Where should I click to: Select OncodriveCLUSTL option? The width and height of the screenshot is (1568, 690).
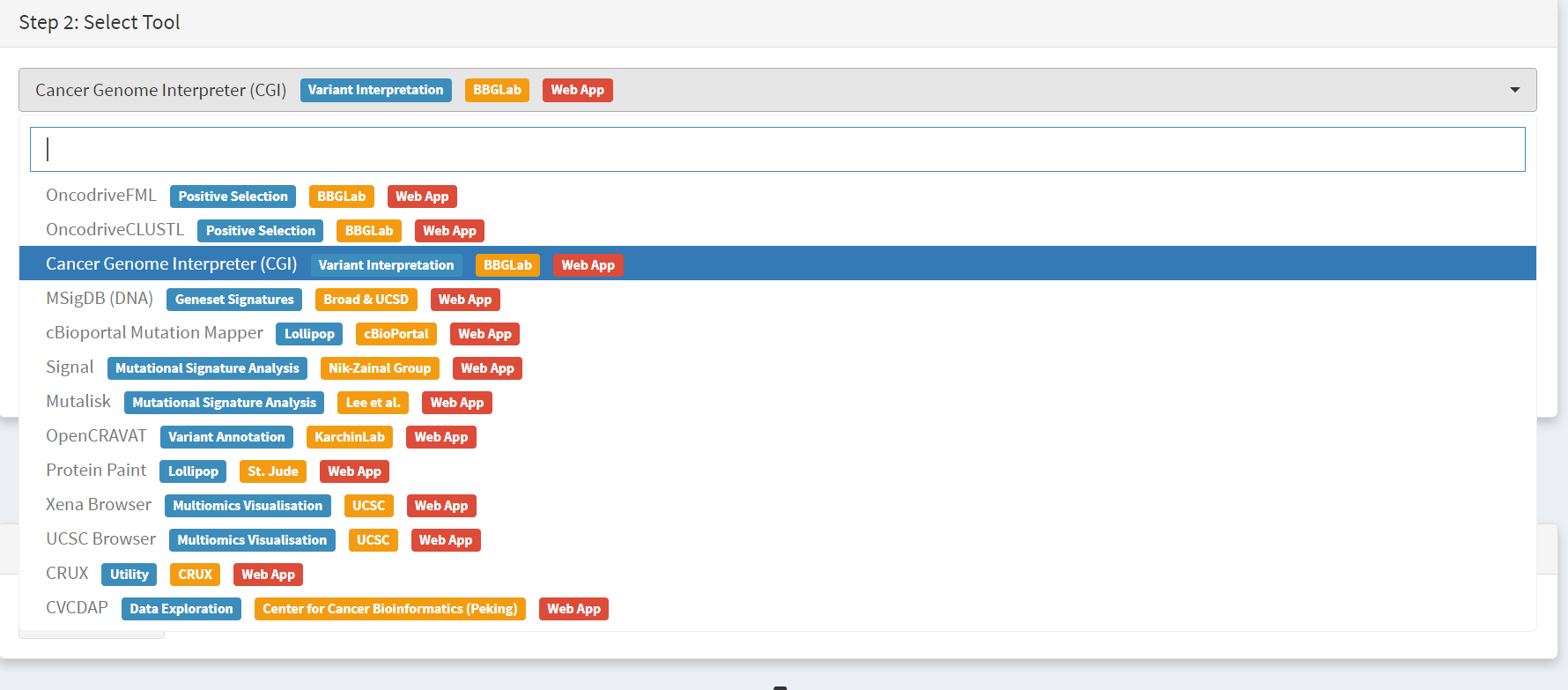pyautogui.click(x=777, y=230)
